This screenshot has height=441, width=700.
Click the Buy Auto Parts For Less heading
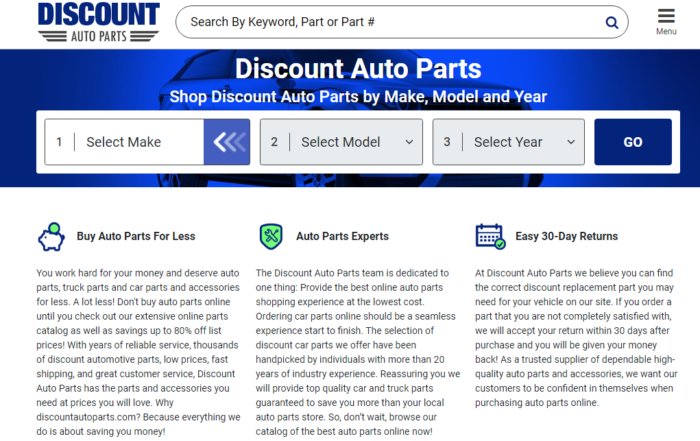pos(136,236)
